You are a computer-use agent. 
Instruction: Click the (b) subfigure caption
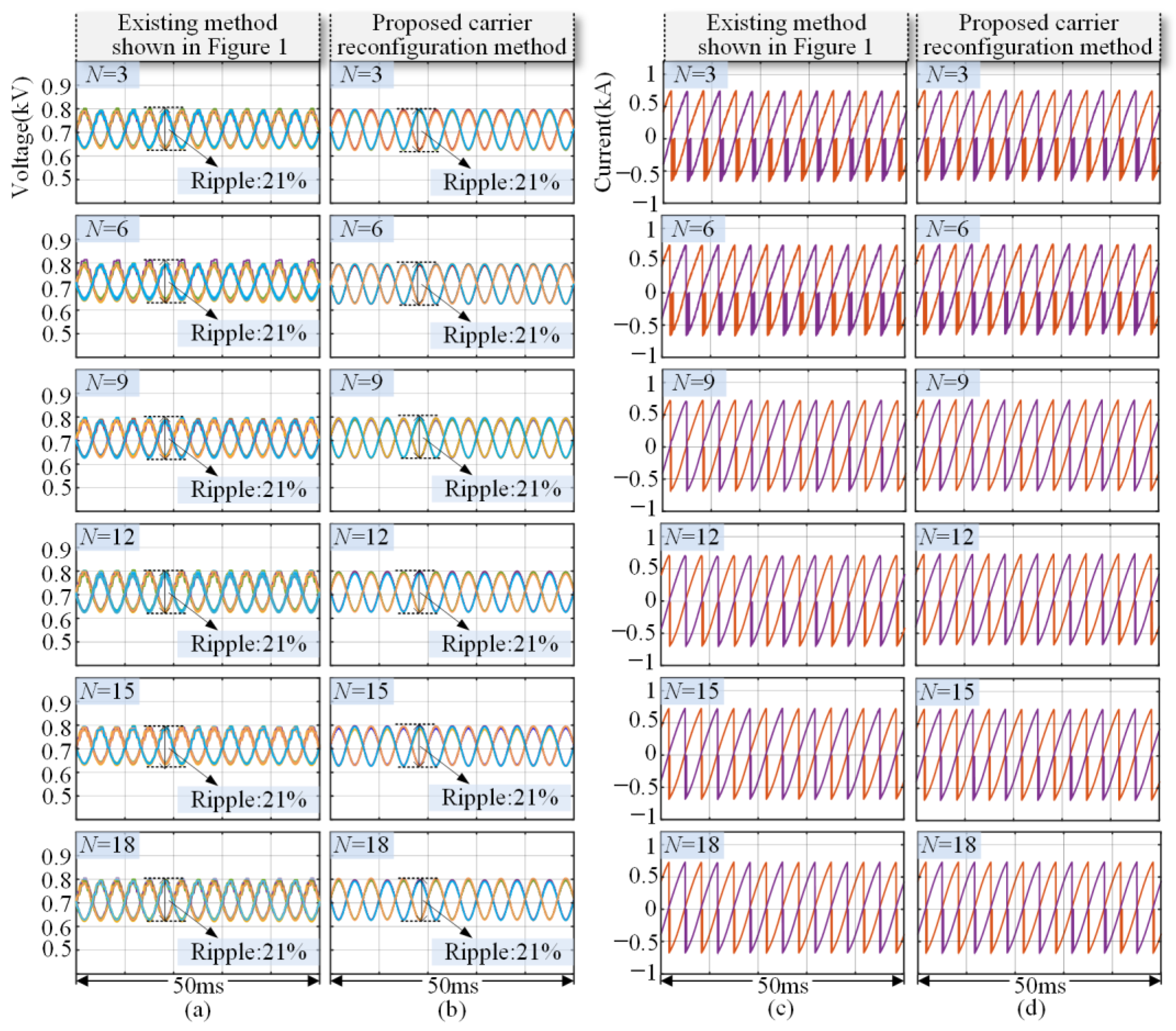click(452, 1010)
